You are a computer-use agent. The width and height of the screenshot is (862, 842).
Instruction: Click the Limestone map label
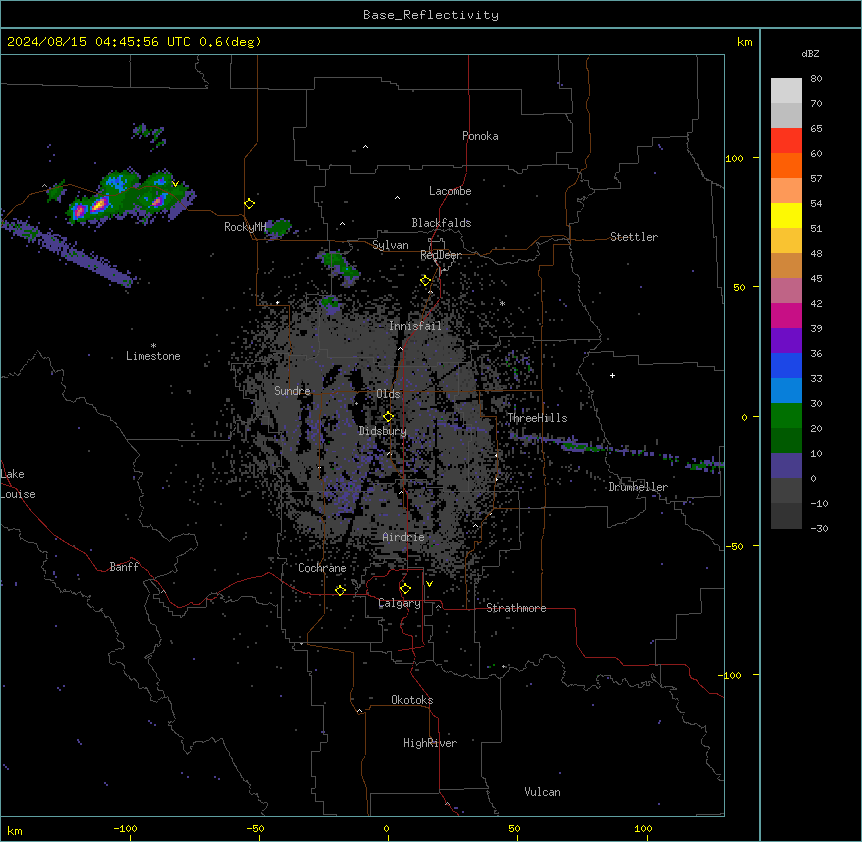click(153, 356)
